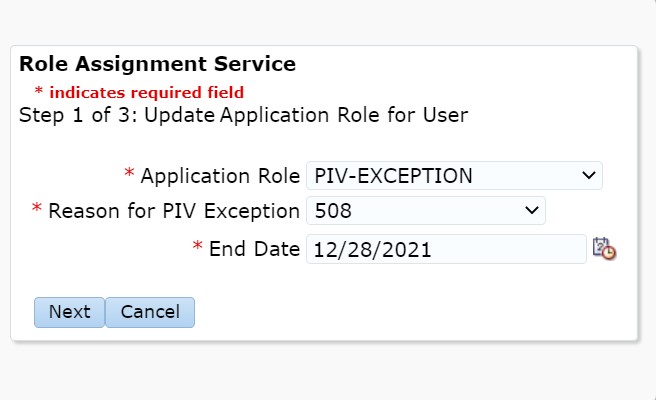Screen dimensions: 656x400
Task: Click the "Role Assignment Service" heading
Action: [x=157, y=65]
